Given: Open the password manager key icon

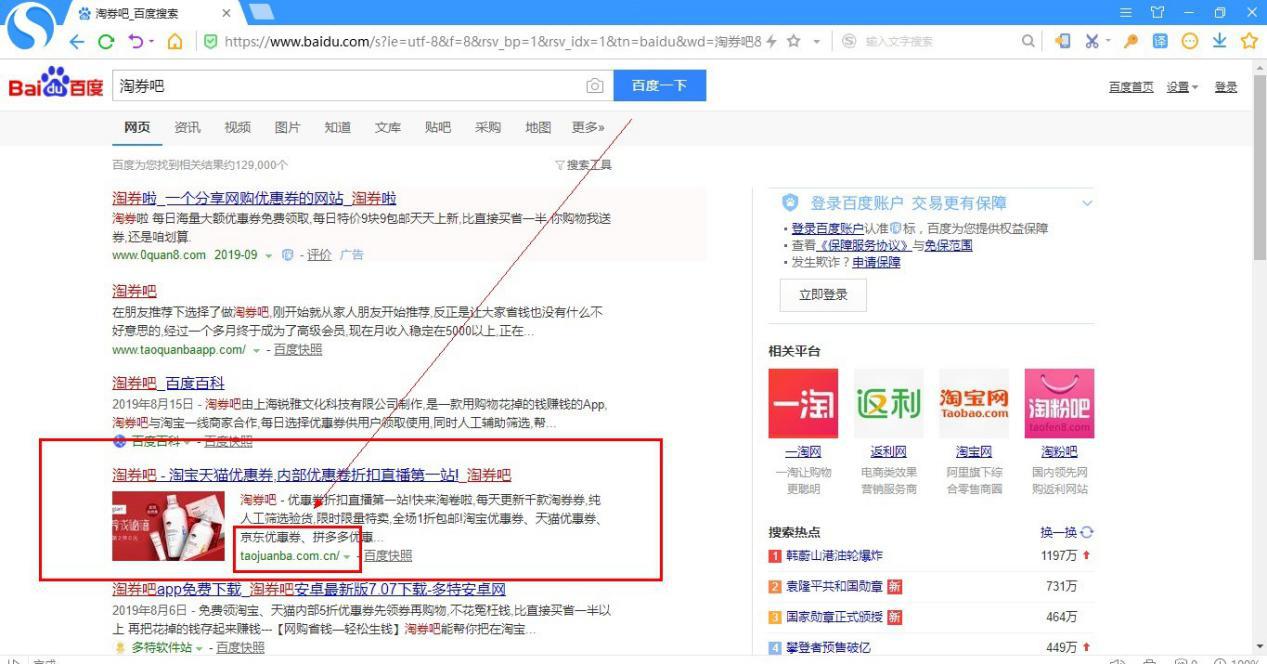Looking at the screenshot, I should pyautogui.click(x=1130, y=41).
